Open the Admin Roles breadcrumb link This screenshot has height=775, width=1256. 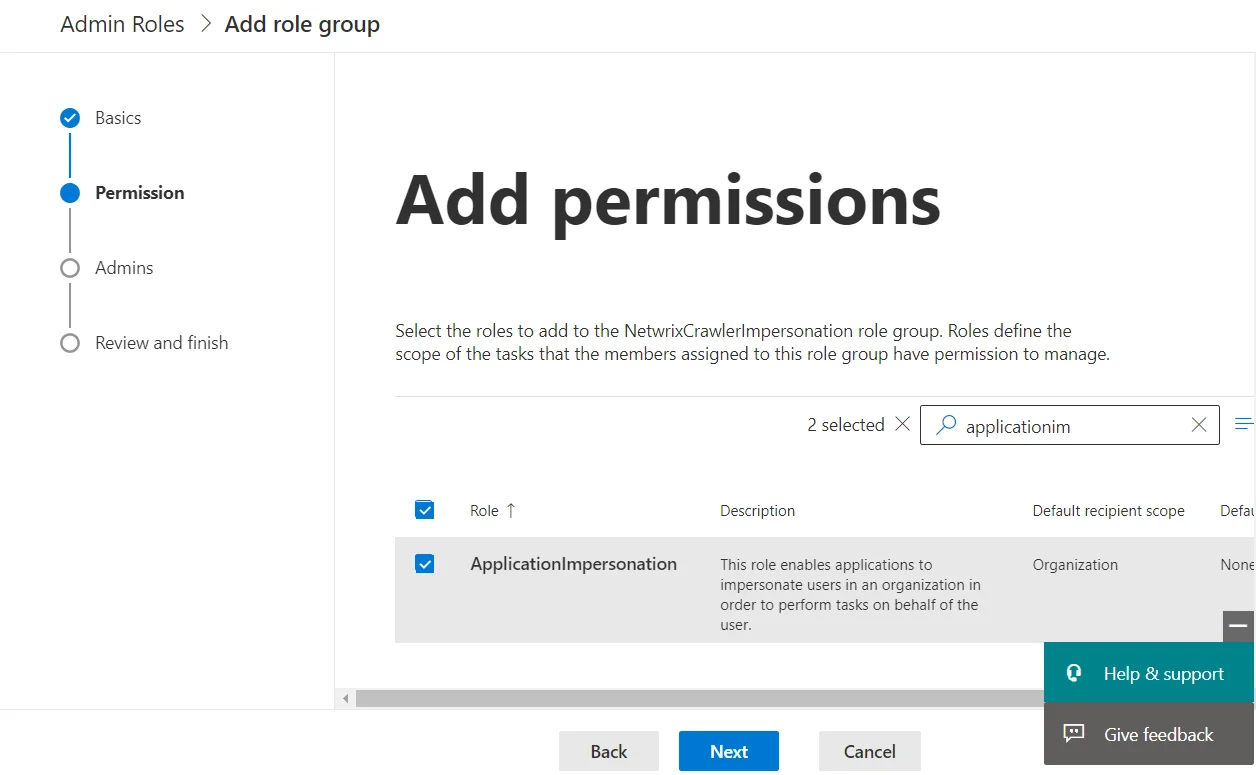pyautogui.click(x=122, y=24)
